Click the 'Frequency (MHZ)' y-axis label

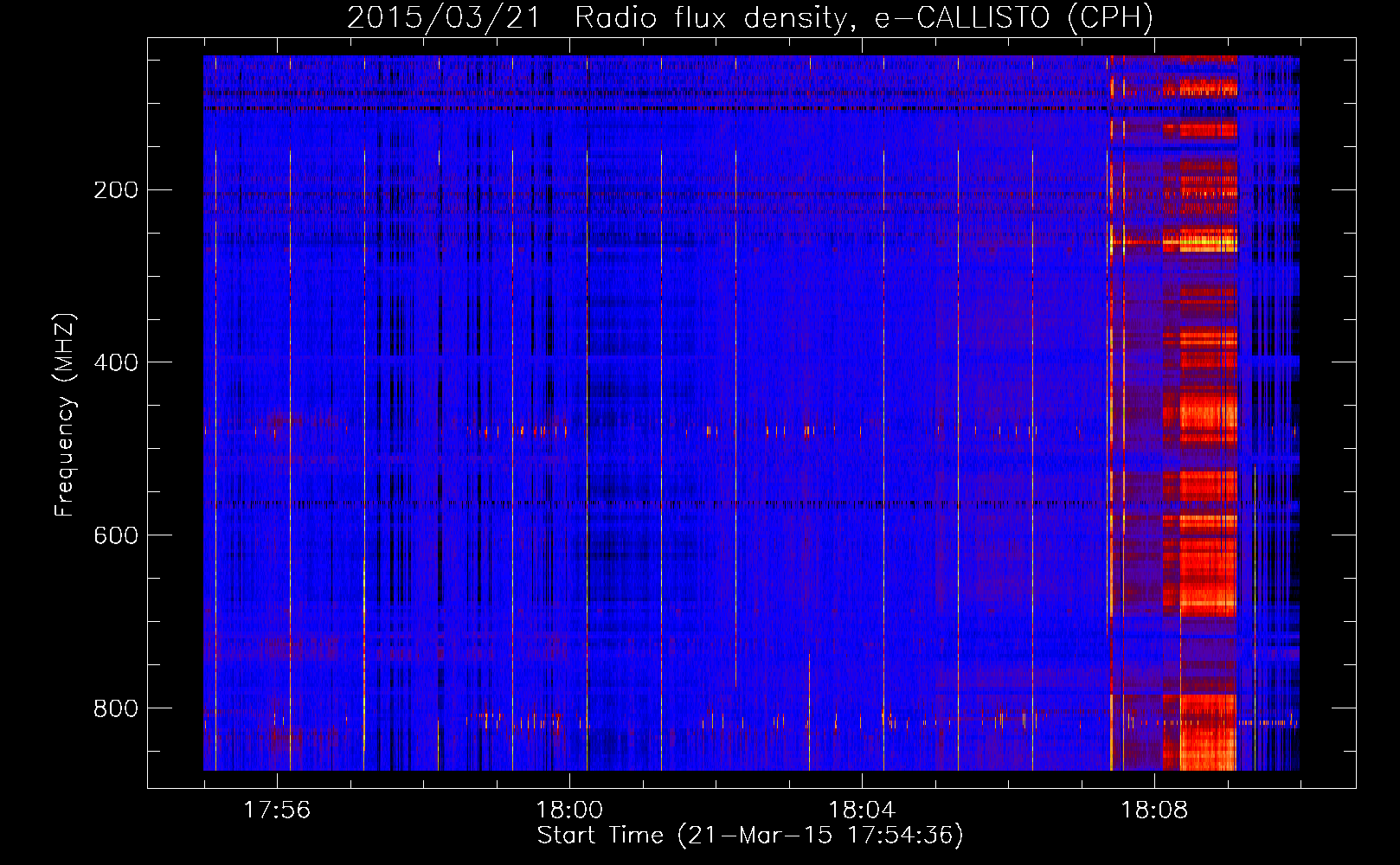pyautogui.click(x=65, y=415)
